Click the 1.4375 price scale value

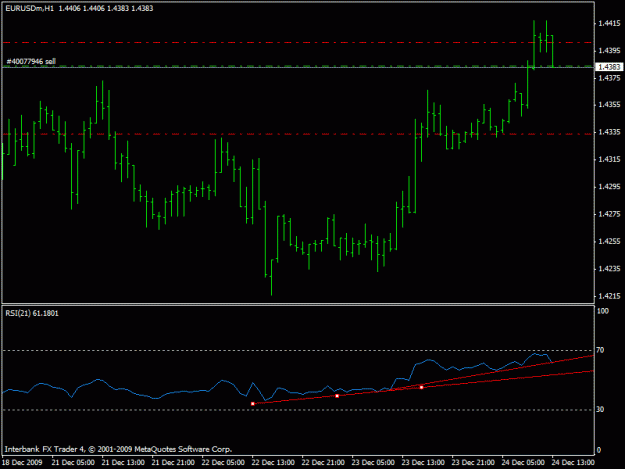(609, 78)
